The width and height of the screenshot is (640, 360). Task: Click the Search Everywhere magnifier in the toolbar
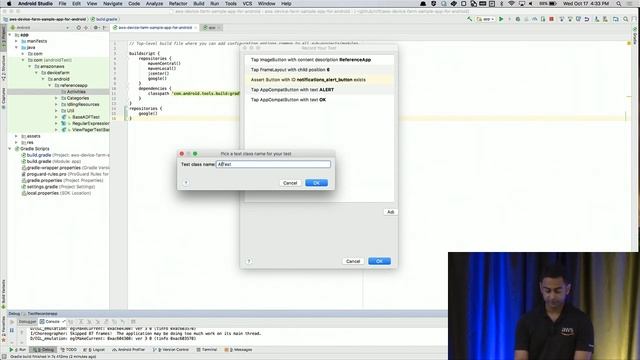(625, 19)
